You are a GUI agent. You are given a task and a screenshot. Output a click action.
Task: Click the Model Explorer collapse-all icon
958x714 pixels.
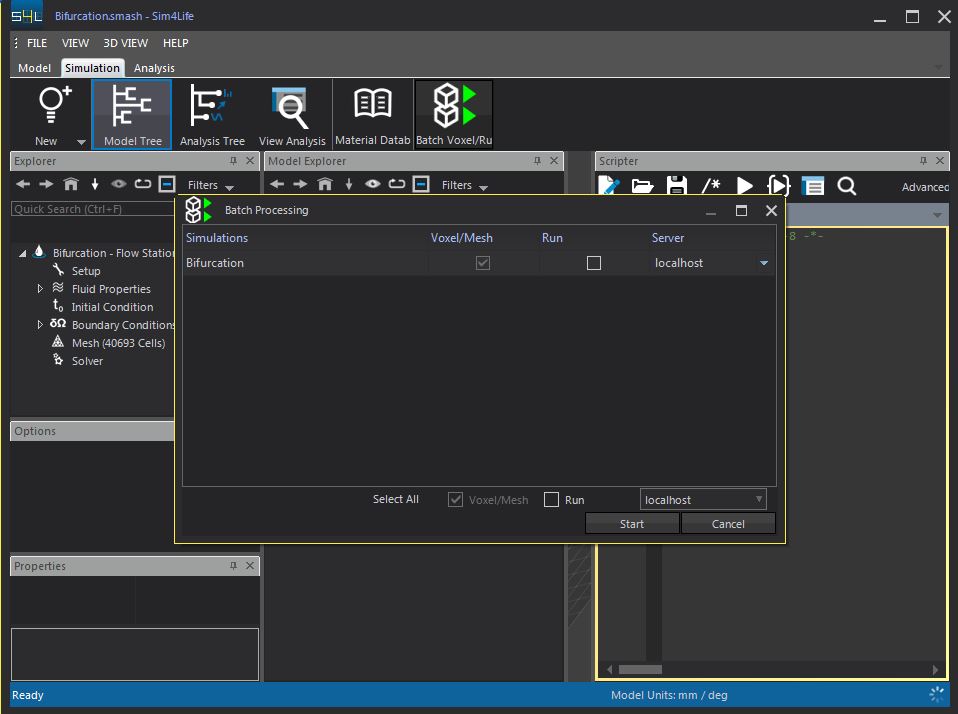pos(421,184)
